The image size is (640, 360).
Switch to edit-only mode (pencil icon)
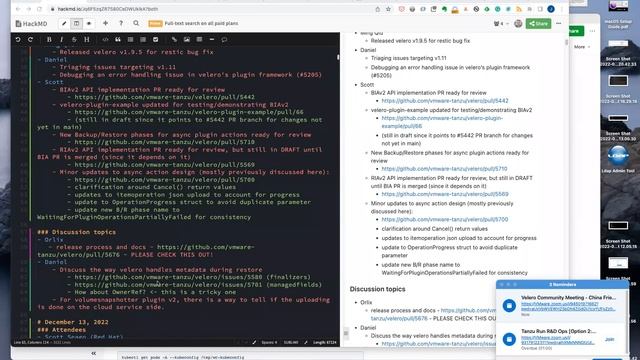click(x=64, y=24)
